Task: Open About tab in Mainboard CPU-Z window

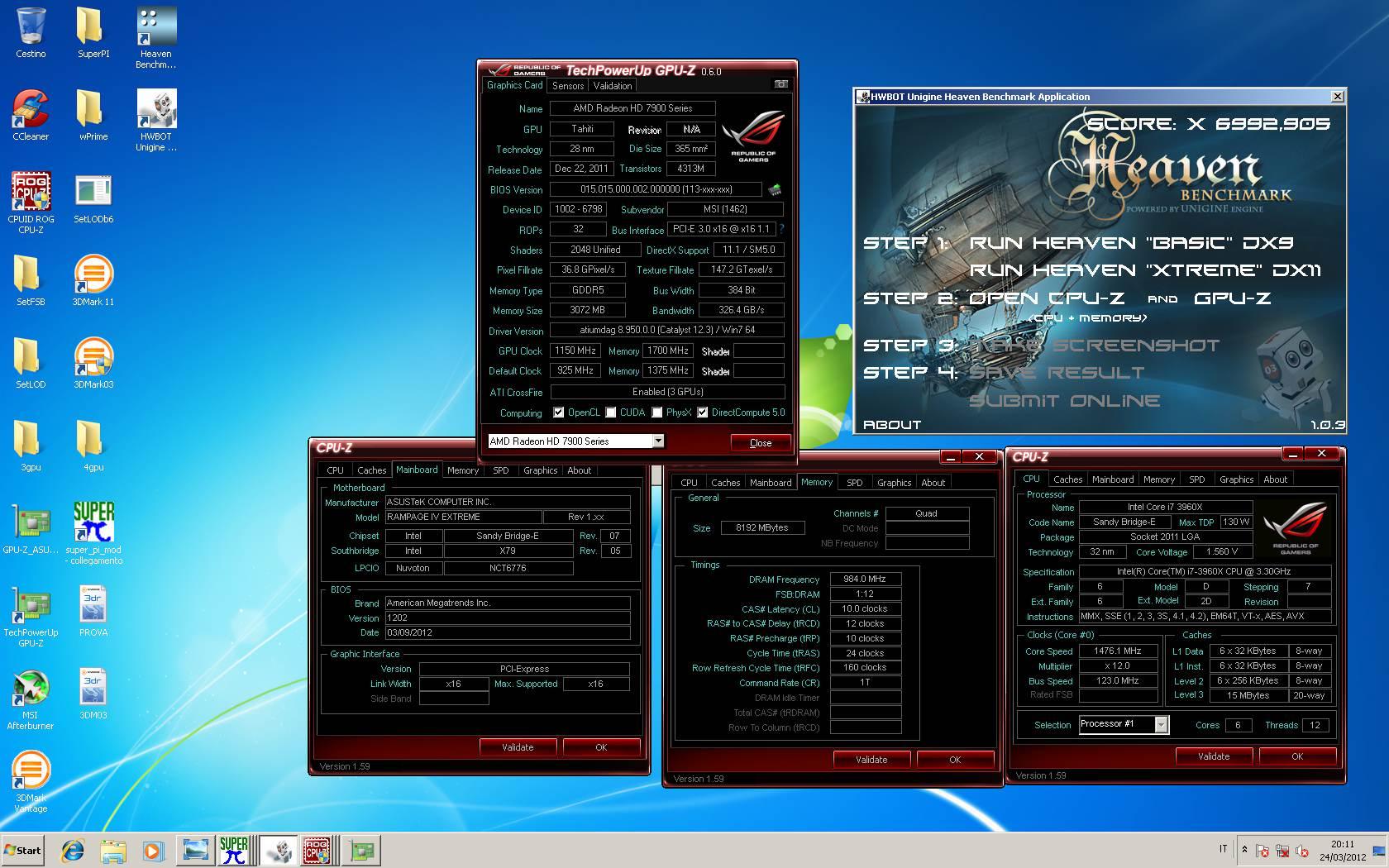Action: (579, 470)
